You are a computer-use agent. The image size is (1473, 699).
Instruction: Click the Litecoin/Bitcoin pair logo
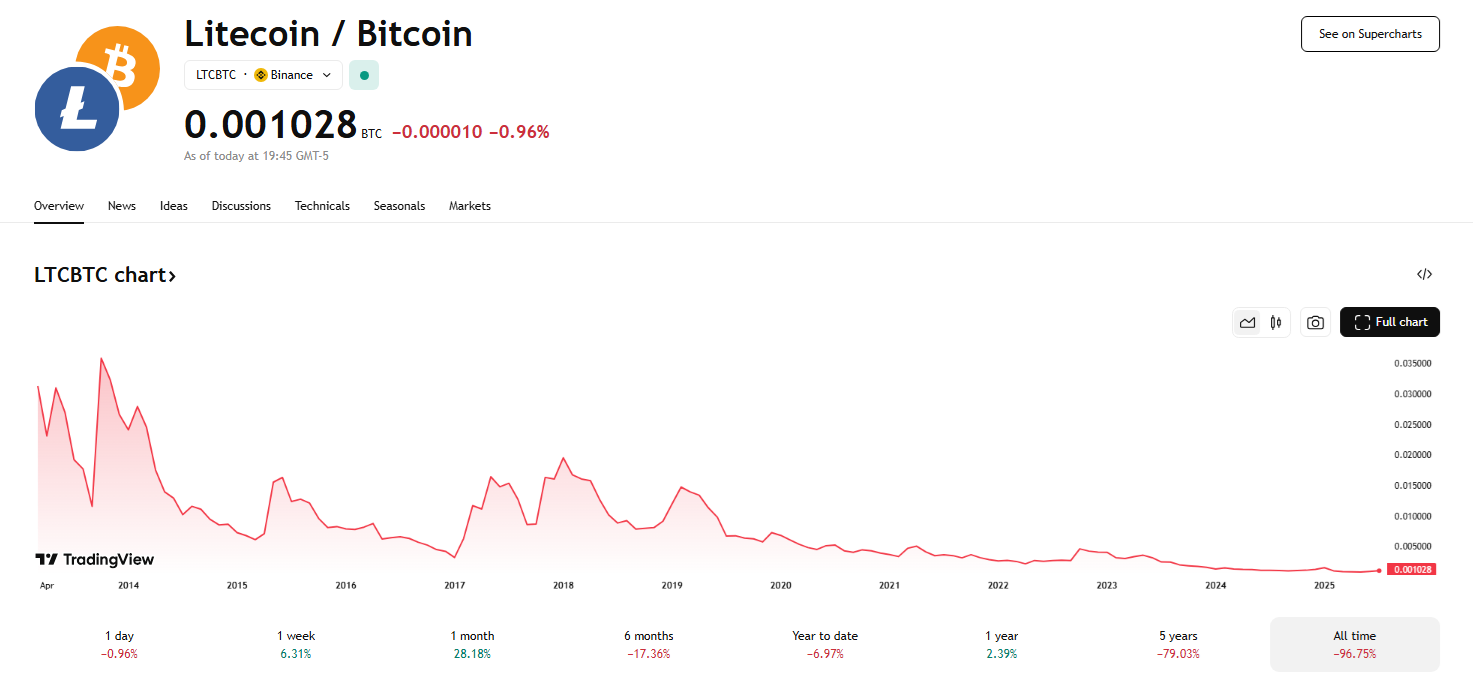coord(97,88)
